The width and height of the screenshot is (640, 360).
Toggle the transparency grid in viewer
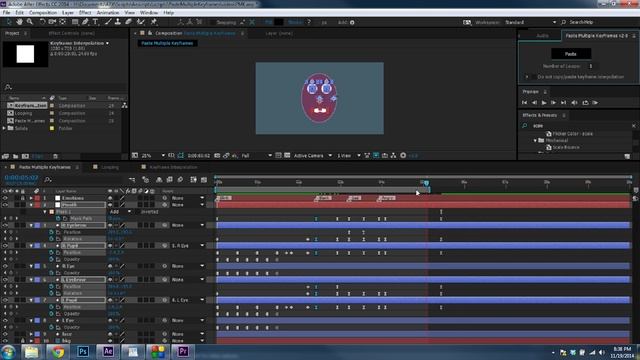point(287,156)
